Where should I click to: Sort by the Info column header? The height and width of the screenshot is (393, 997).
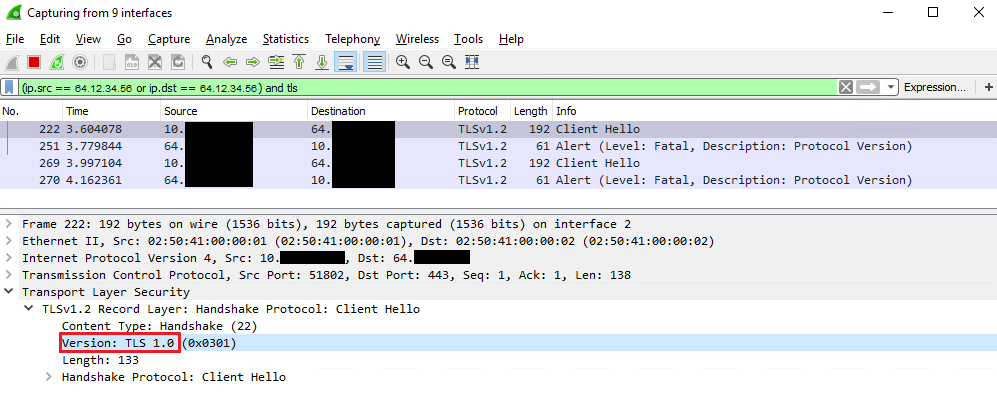point(774,111)
